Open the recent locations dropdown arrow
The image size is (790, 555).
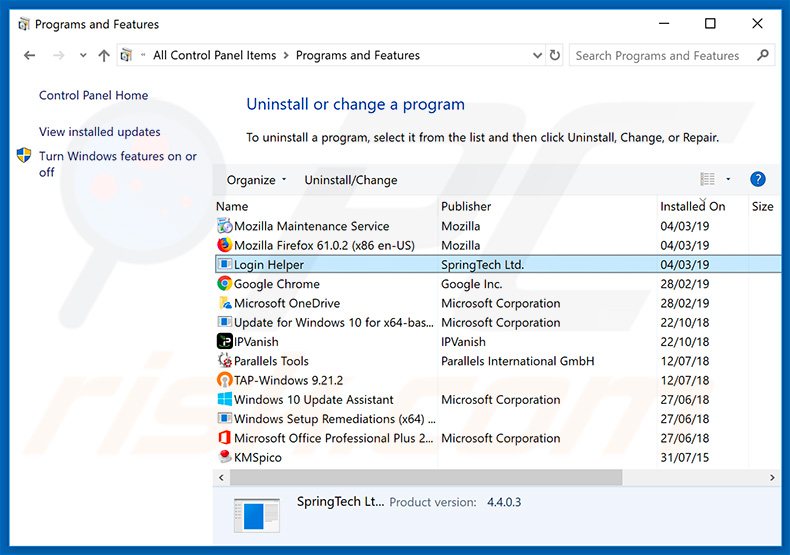[x=83, y=55]
